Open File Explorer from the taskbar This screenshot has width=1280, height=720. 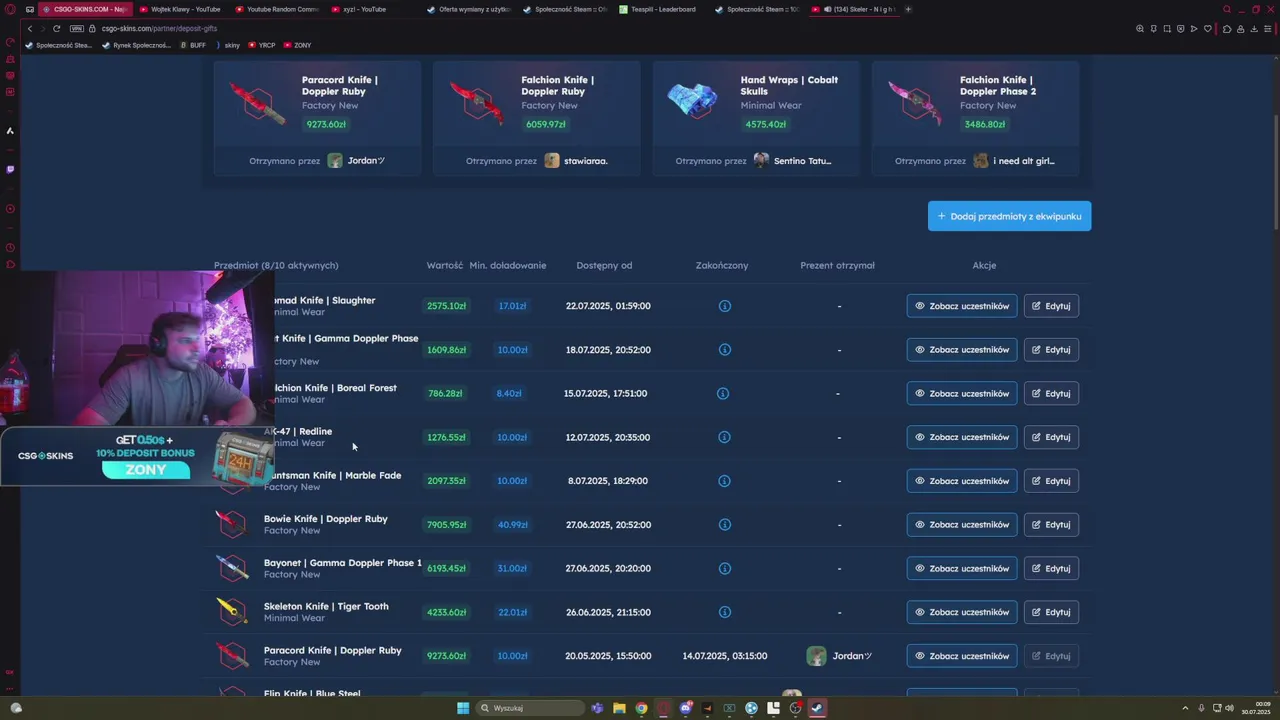(x=619, y=708)
